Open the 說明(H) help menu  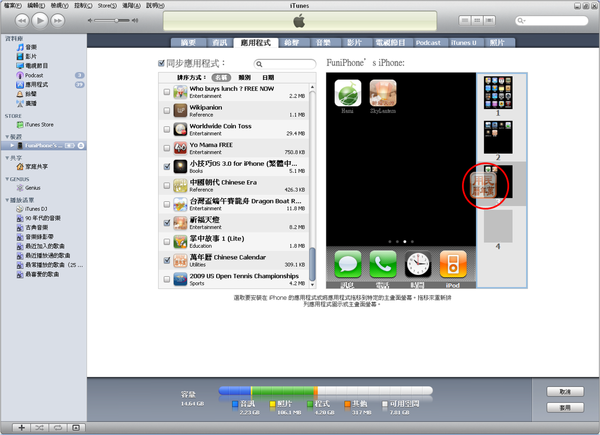point(155,5)
